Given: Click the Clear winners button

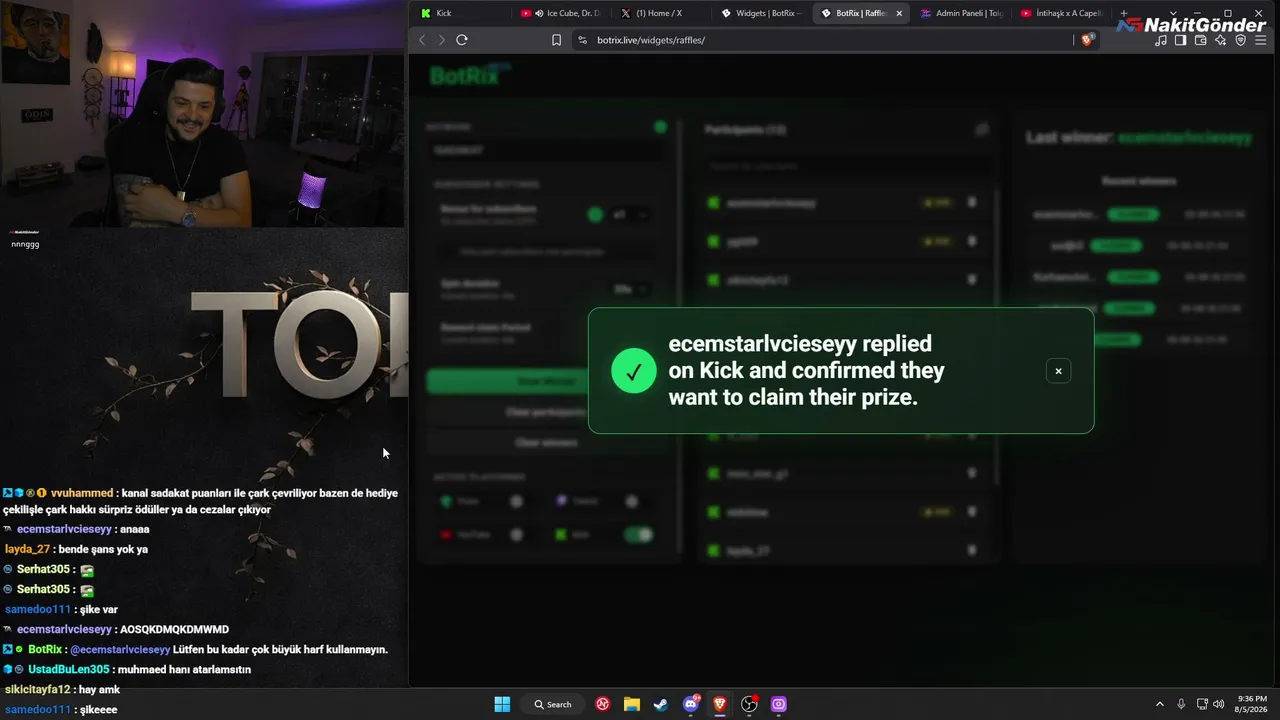Looking at the screenshot, I should point(545,442).
